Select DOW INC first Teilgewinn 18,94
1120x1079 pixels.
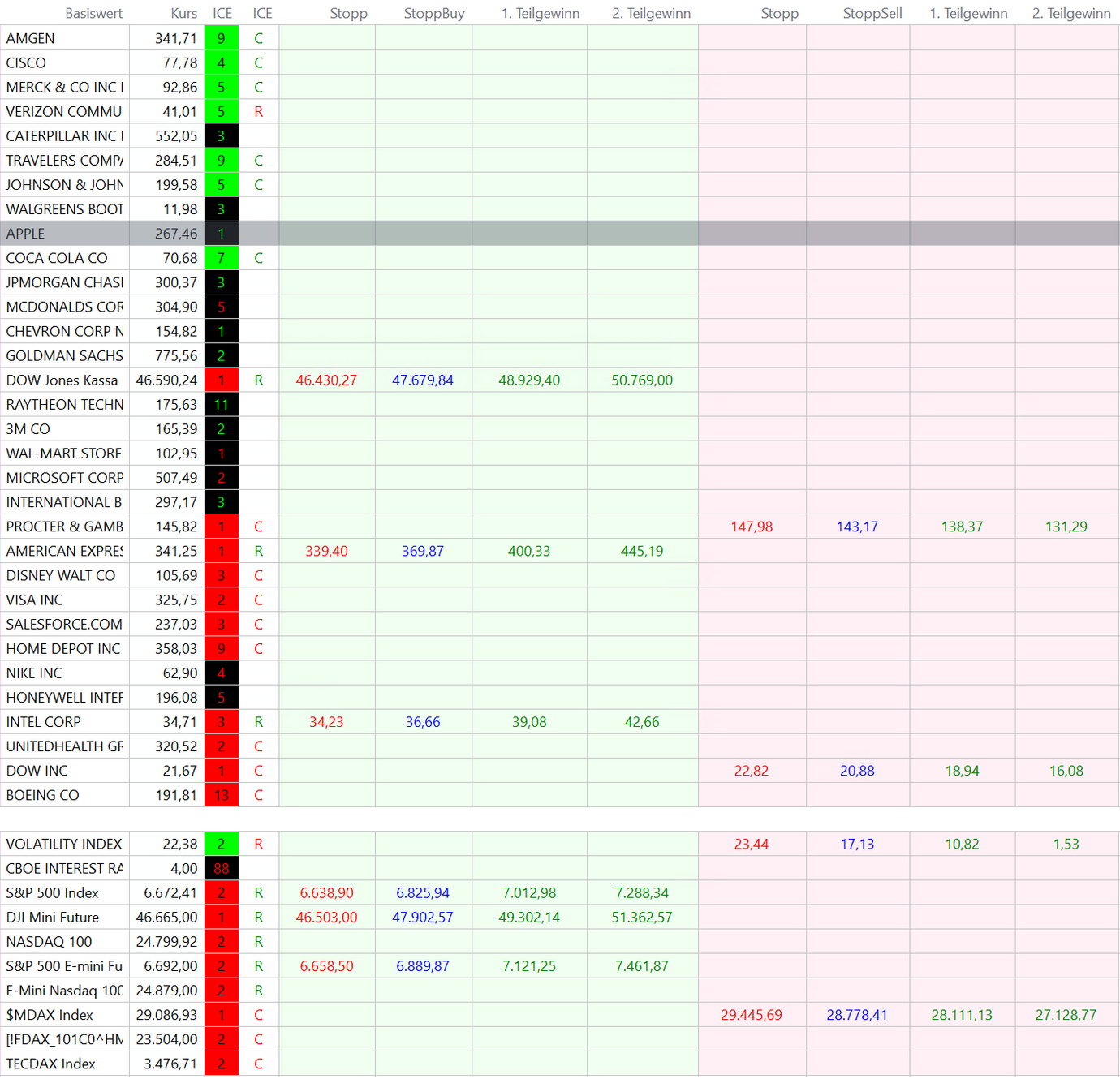tap(962, 771)
